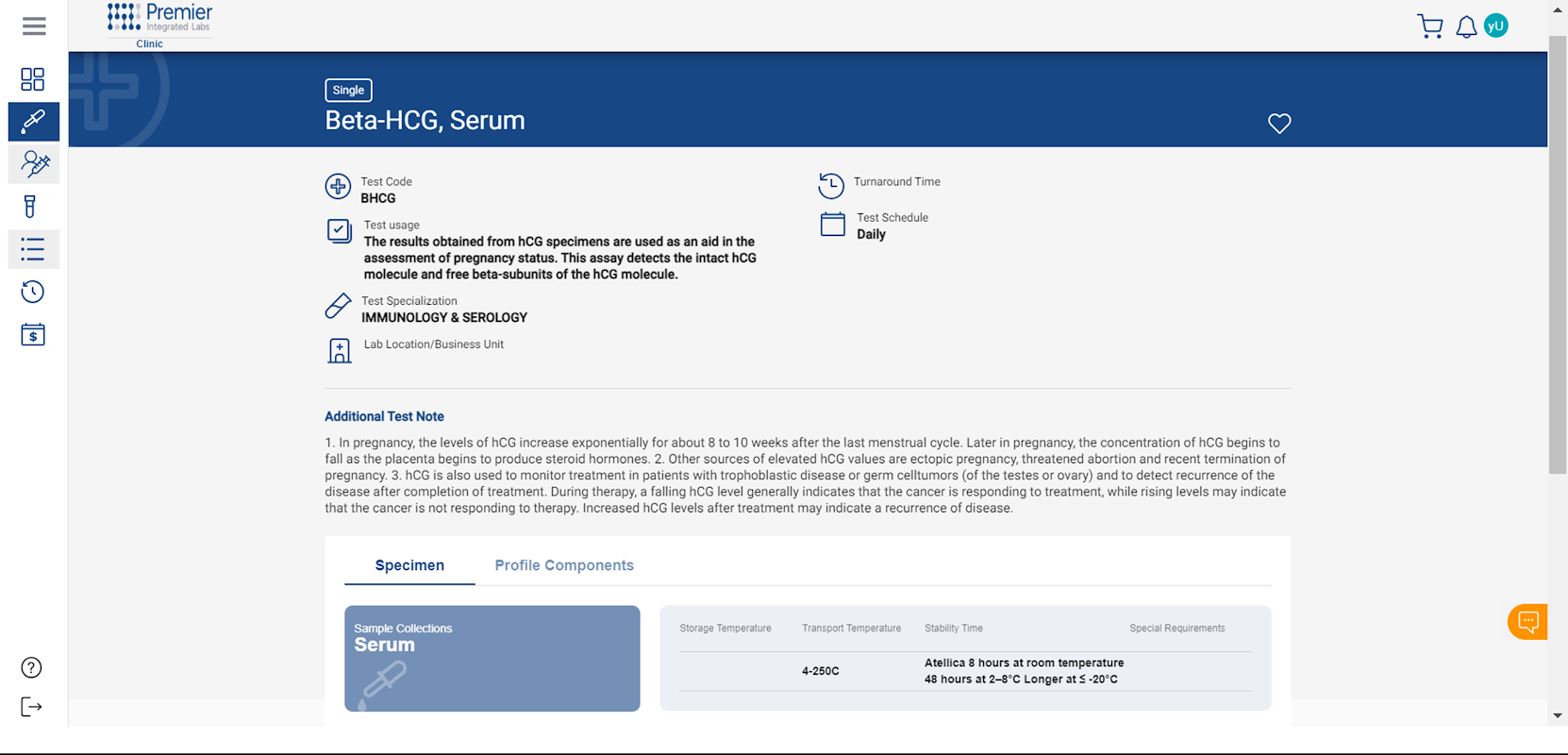The image size is (1568, 755).
Task: Open the dashboard grid icon
Action: (33, 79)
